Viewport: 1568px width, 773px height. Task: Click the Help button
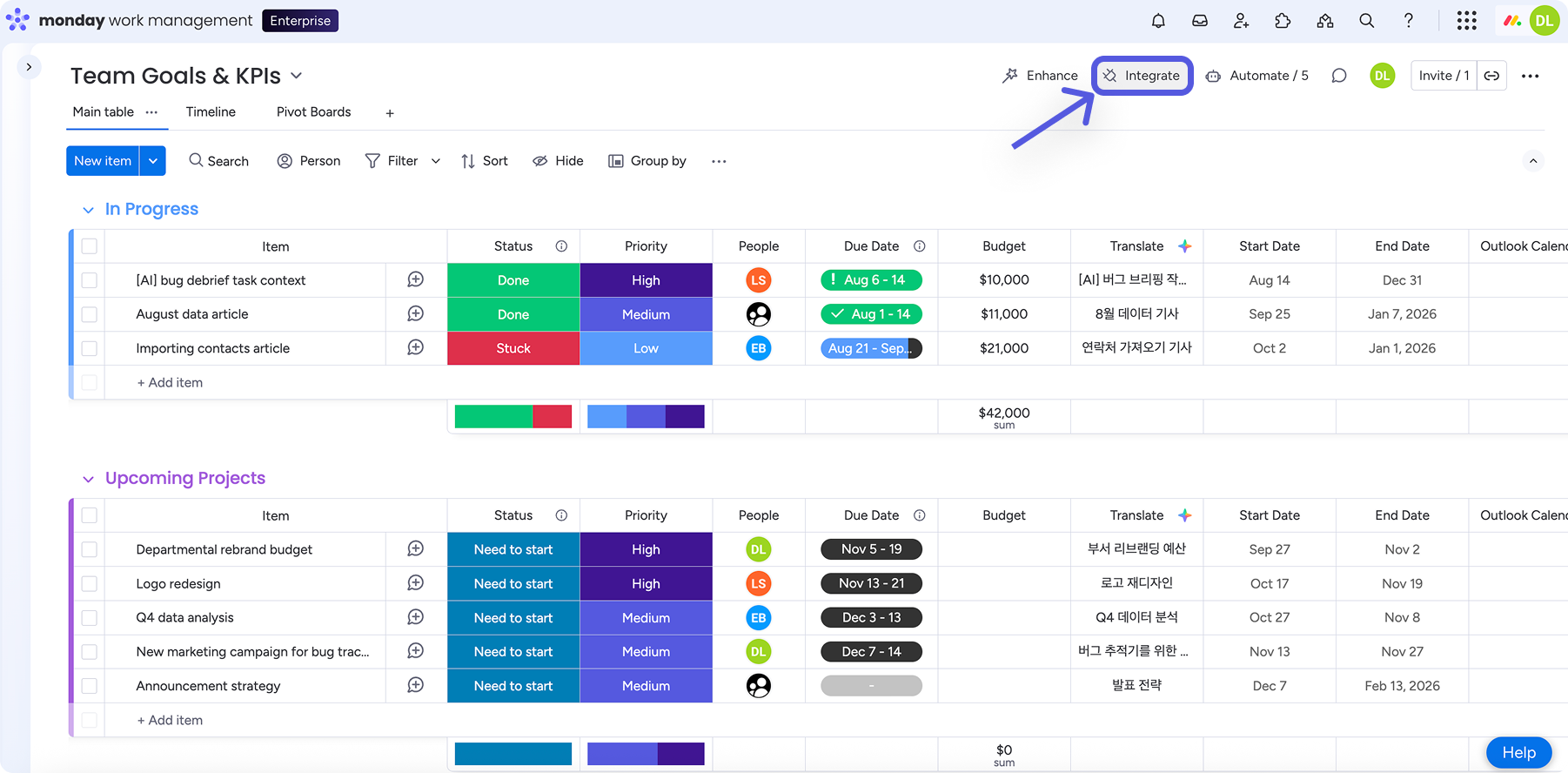1518,753
